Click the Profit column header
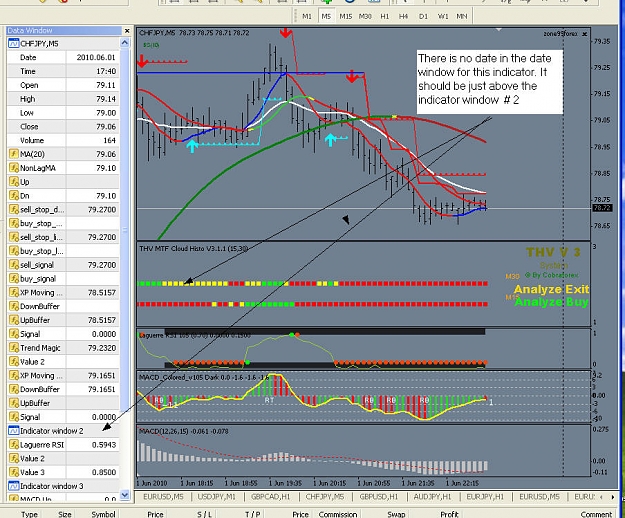Image resolution: width=625 pixels, height=518 pixels. click(449, 514)
